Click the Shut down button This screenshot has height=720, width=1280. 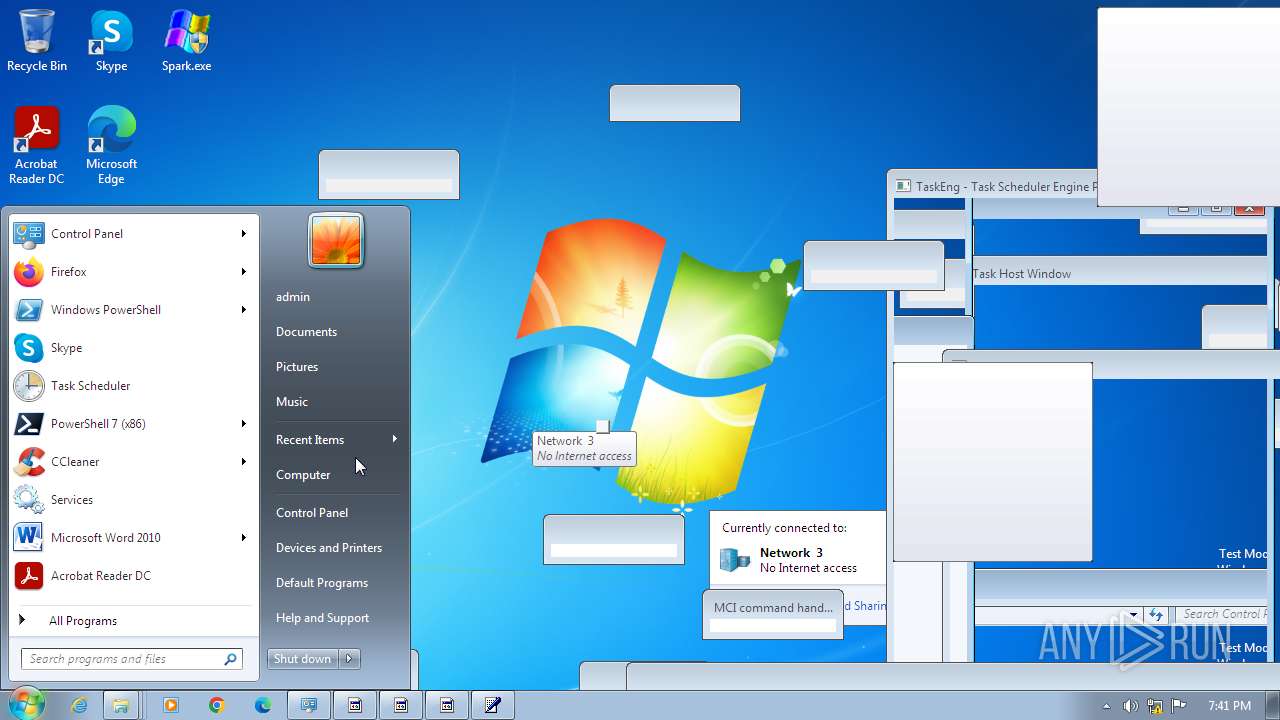(x=303, y=659)
